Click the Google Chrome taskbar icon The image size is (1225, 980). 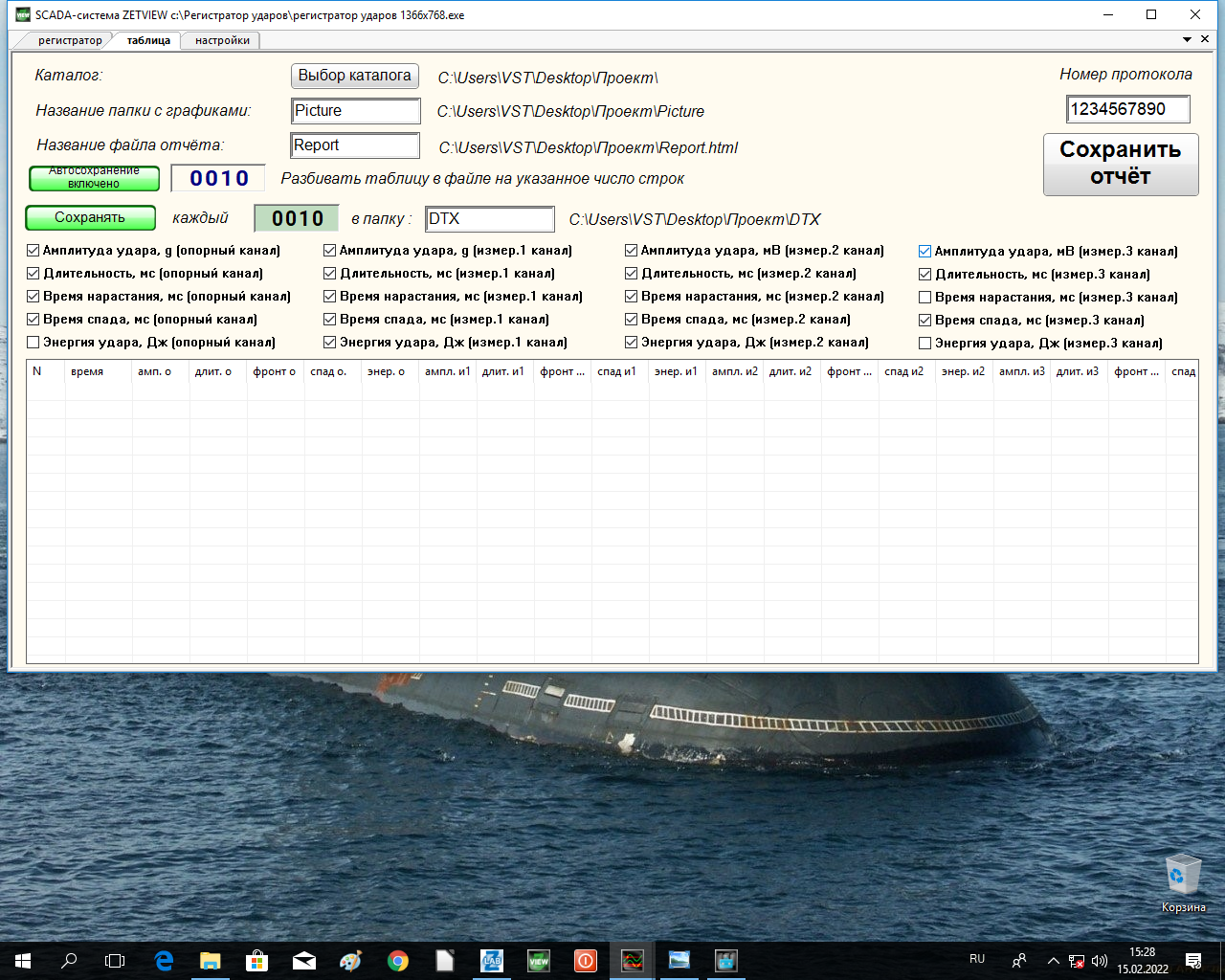(398, 960)
